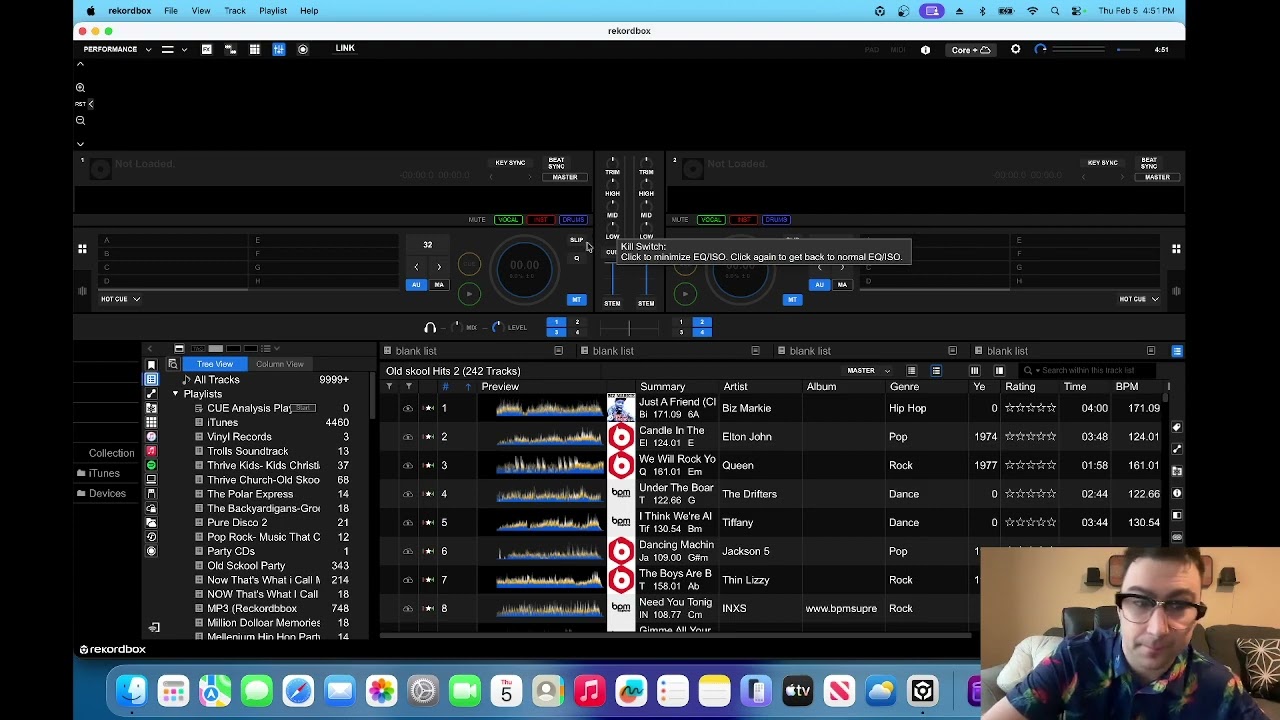Open the File menu
1280x720 pixels.
click(171, 11)
